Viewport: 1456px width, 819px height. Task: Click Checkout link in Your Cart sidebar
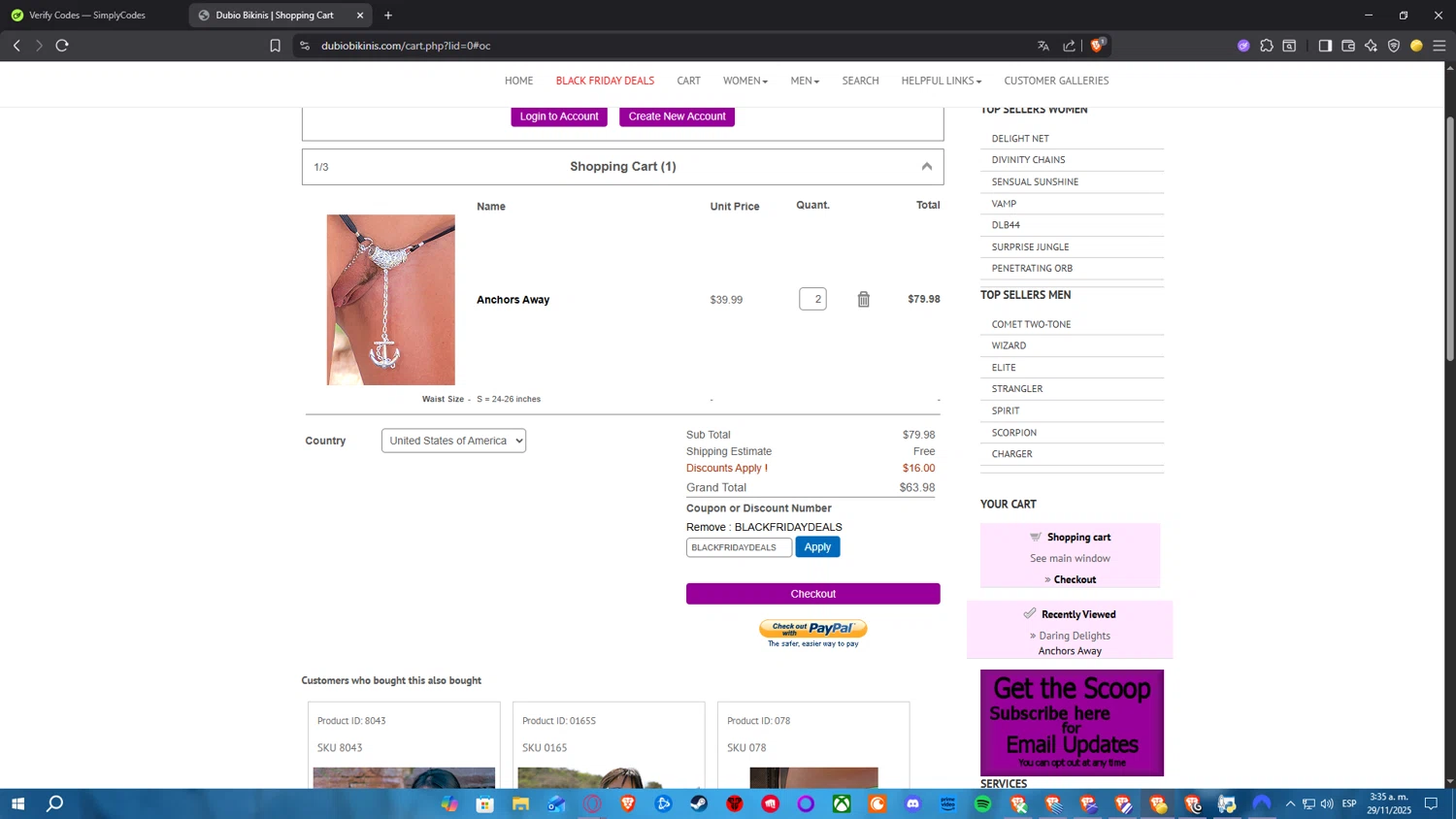point(1075,579)
